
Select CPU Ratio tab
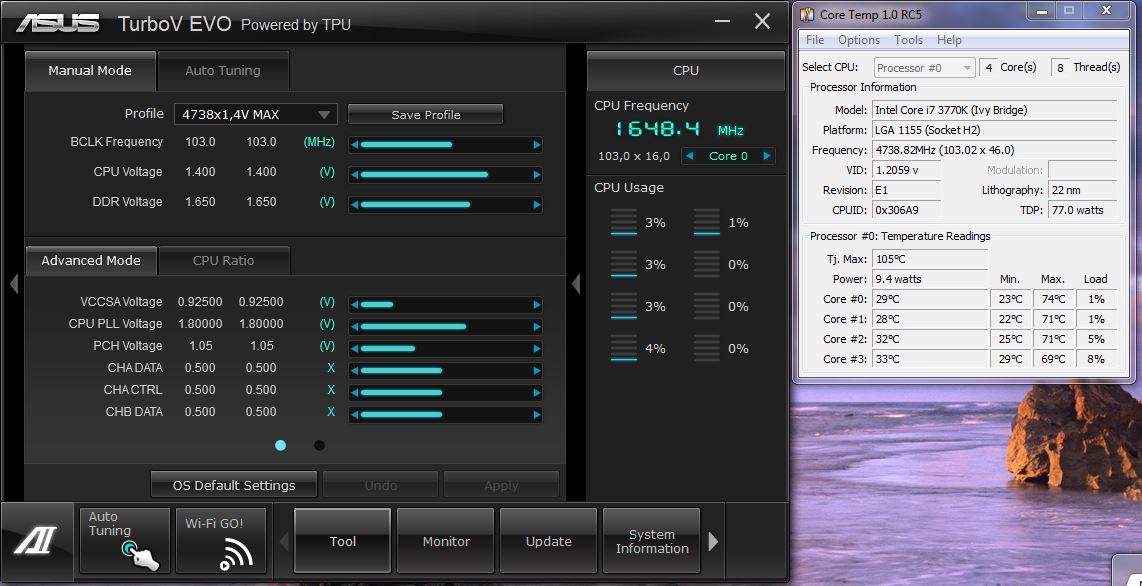point(224,261)
